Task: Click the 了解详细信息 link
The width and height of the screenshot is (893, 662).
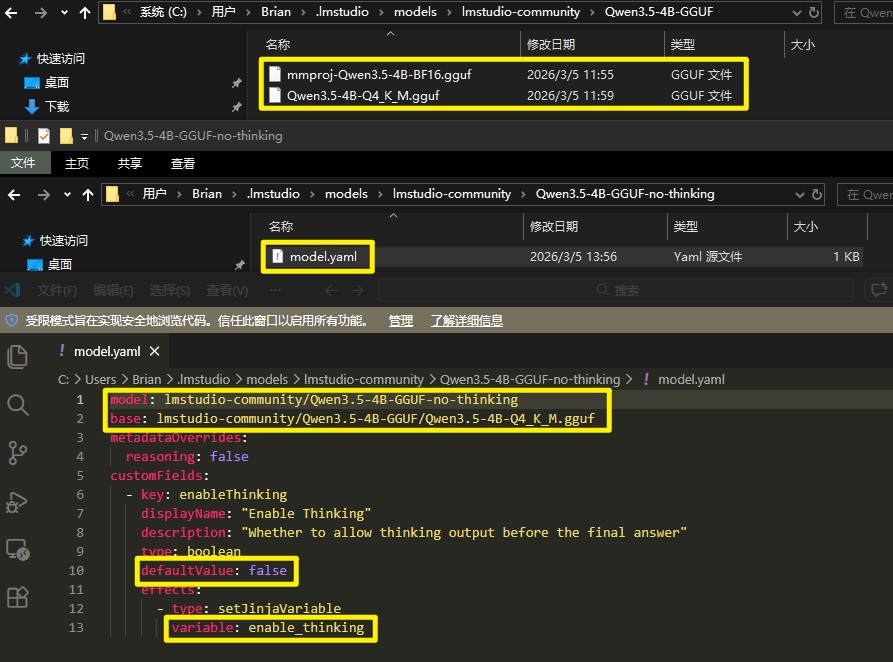Action: coord(466,321)
